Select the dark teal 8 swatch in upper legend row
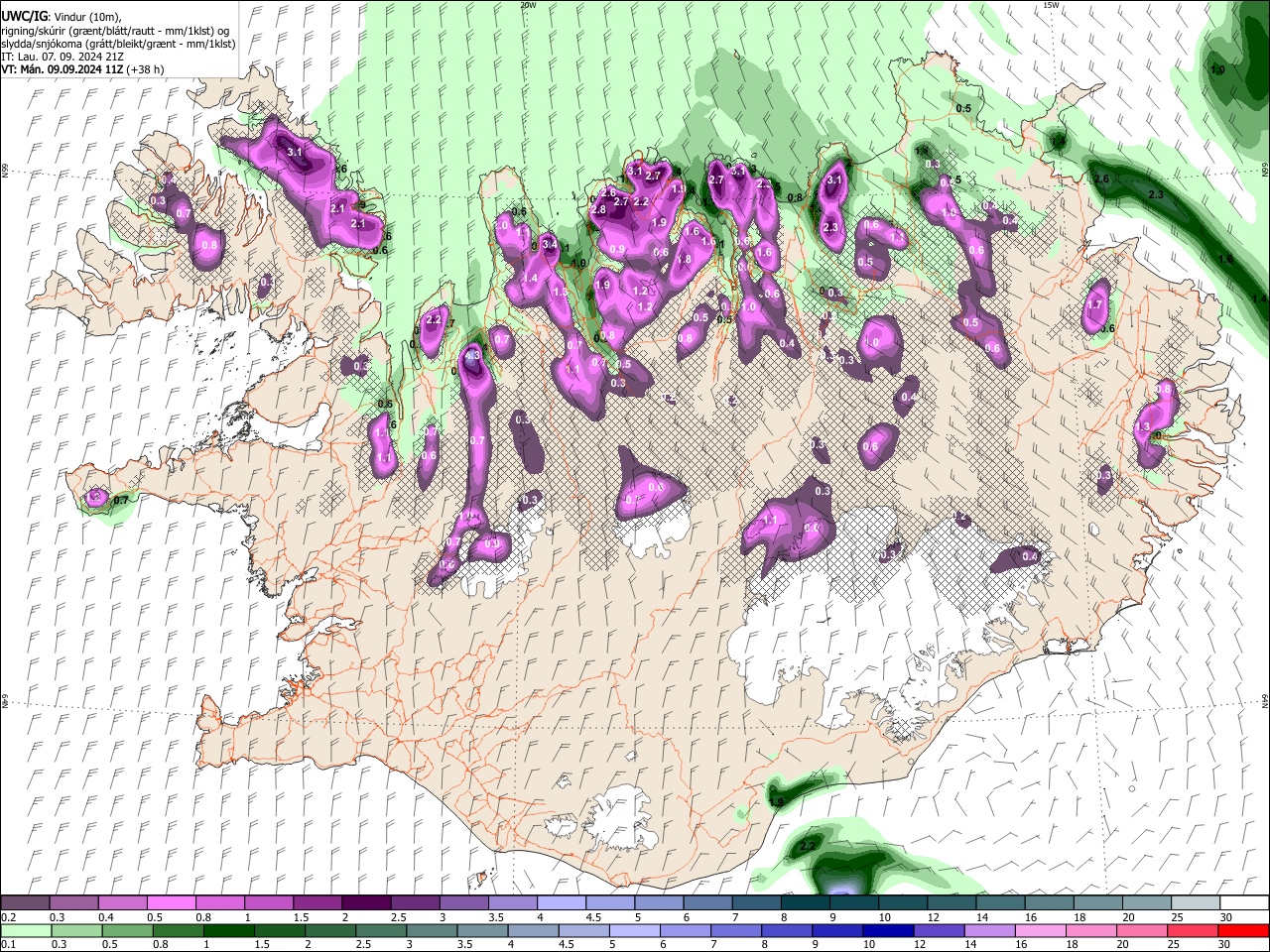The width and height of the screenshot is (1270, 952). [x=805, y=903]
